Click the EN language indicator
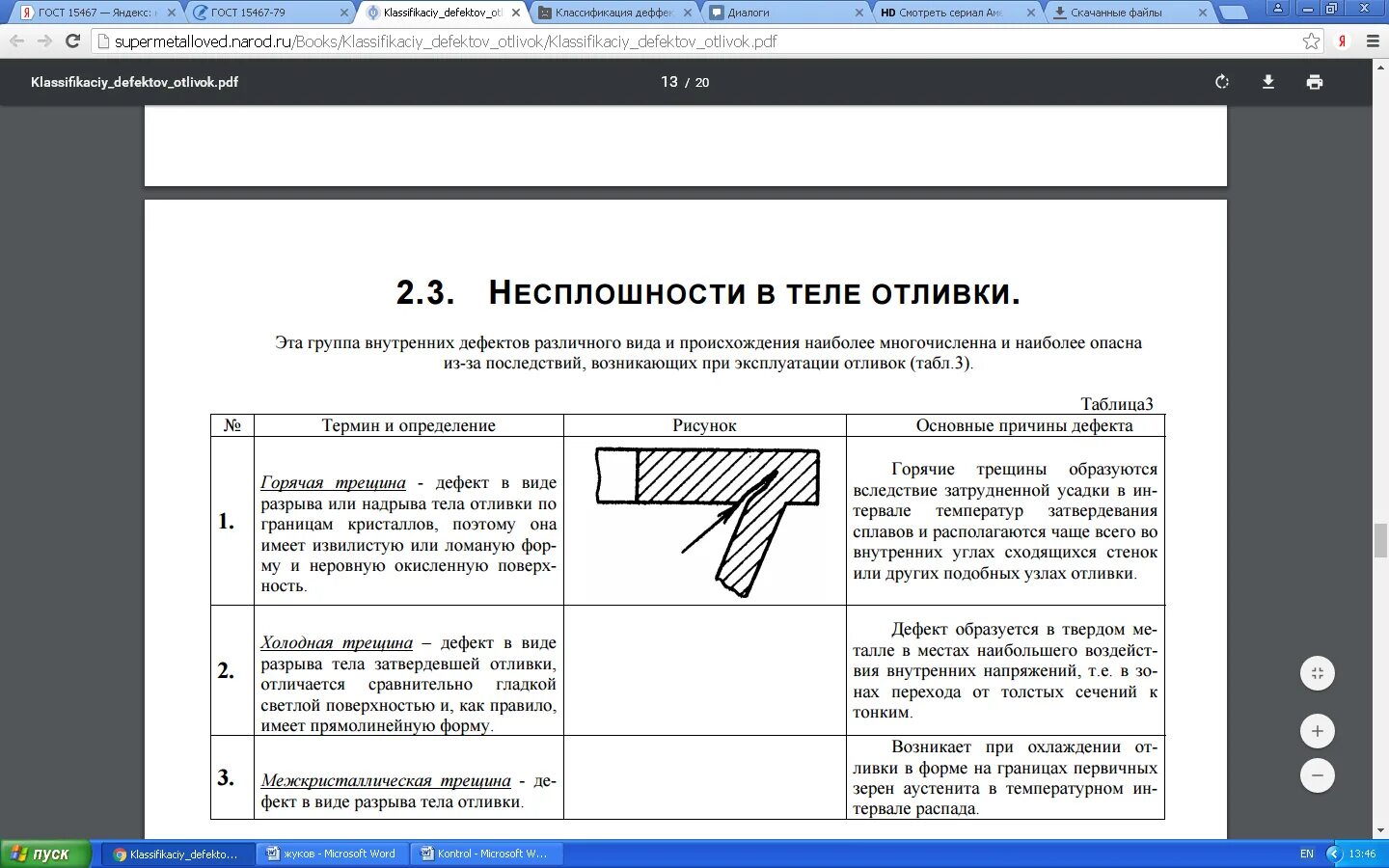The height and width of the screenshot is (868, 1389). [1307, 854]
